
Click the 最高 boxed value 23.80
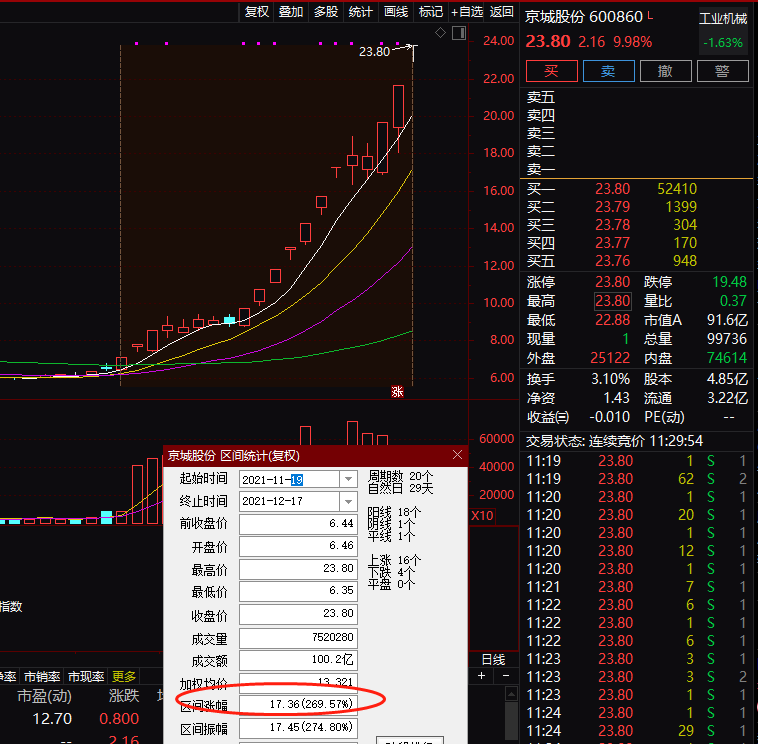pos(612,301)
